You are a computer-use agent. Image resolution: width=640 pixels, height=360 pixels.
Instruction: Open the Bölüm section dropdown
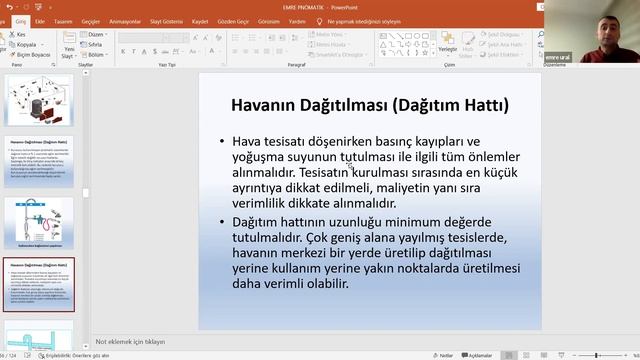click(x=94, y=55)
